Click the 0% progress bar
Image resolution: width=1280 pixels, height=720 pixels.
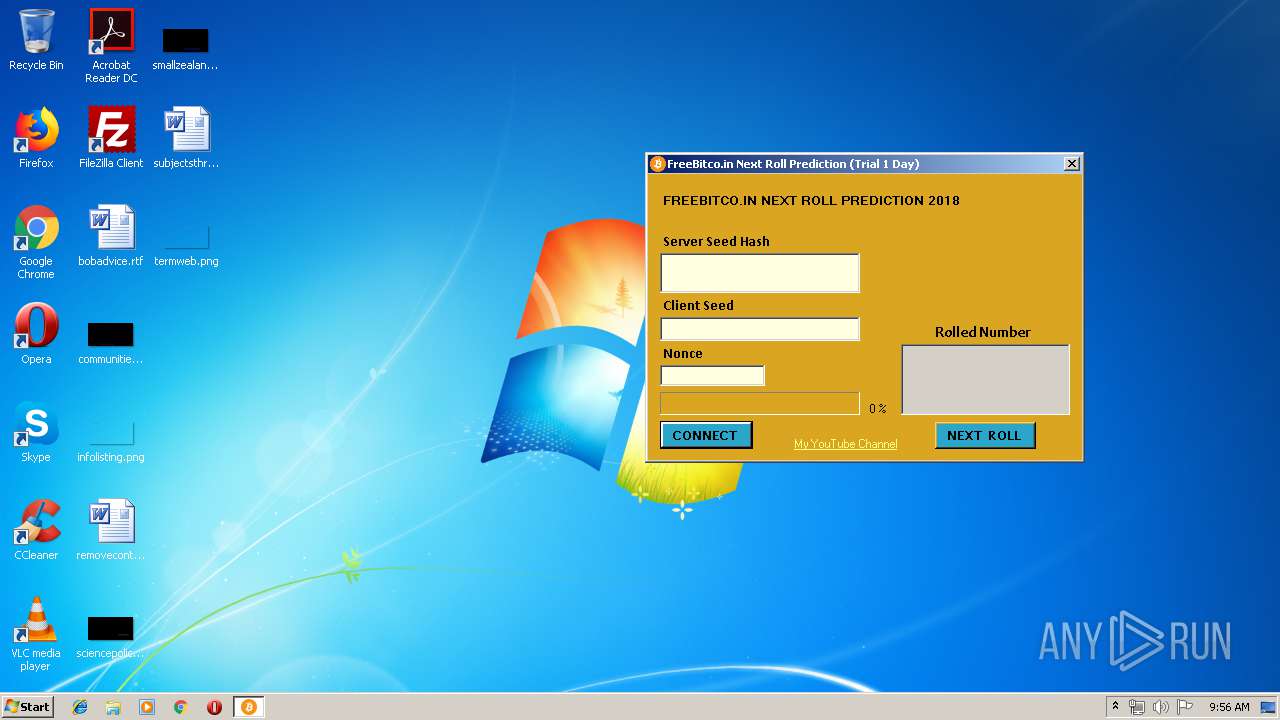[x=760, y=403]
